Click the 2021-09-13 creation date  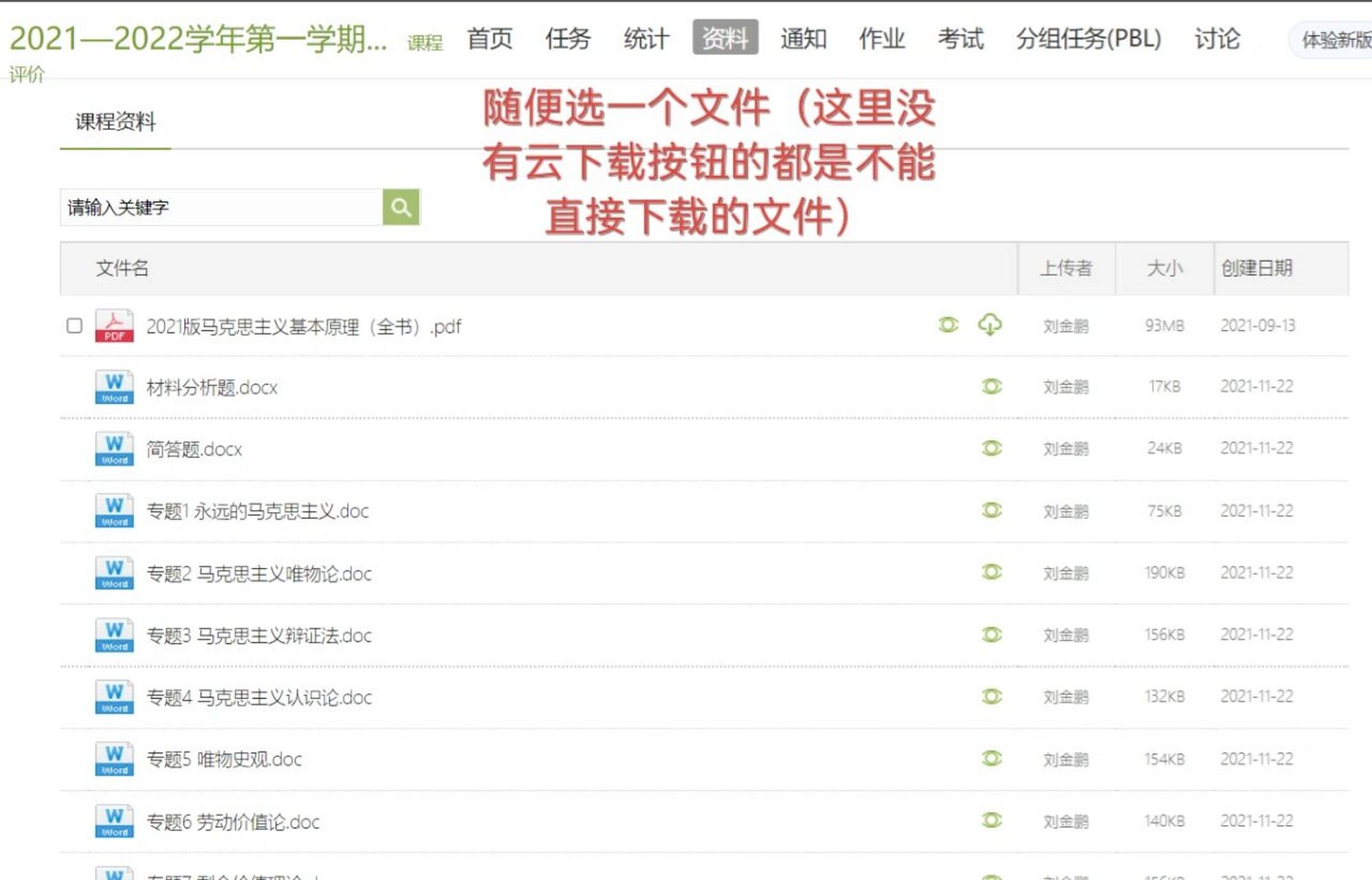point(1257,325)
